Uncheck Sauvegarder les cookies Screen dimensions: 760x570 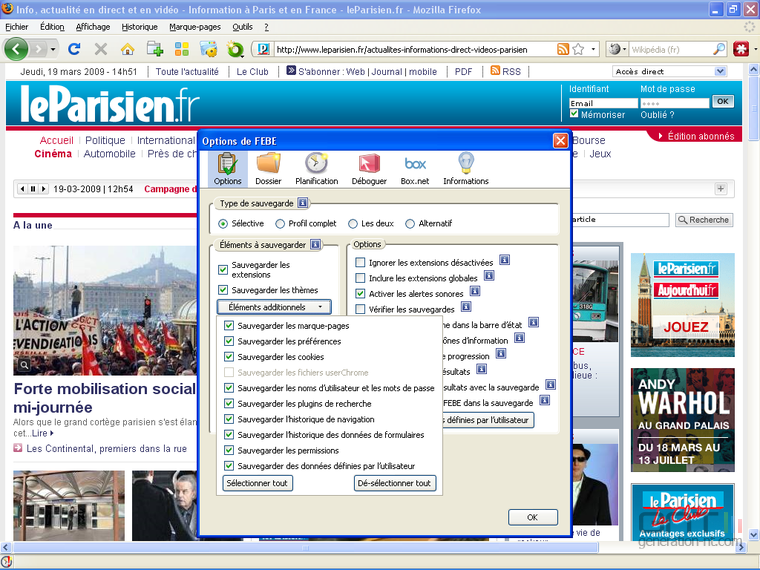(x=229, y=356)
